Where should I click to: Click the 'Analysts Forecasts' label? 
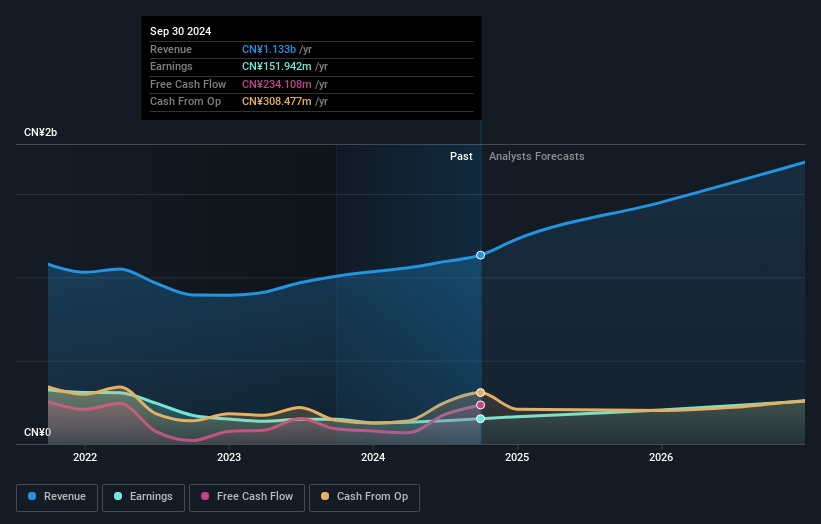click(x=536, y=157)
